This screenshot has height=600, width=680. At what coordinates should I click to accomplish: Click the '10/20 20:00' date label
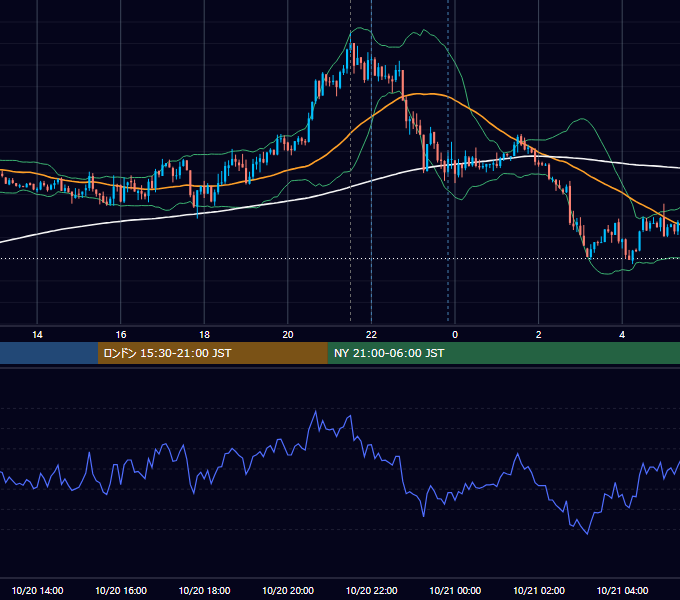tap(288, 590)
